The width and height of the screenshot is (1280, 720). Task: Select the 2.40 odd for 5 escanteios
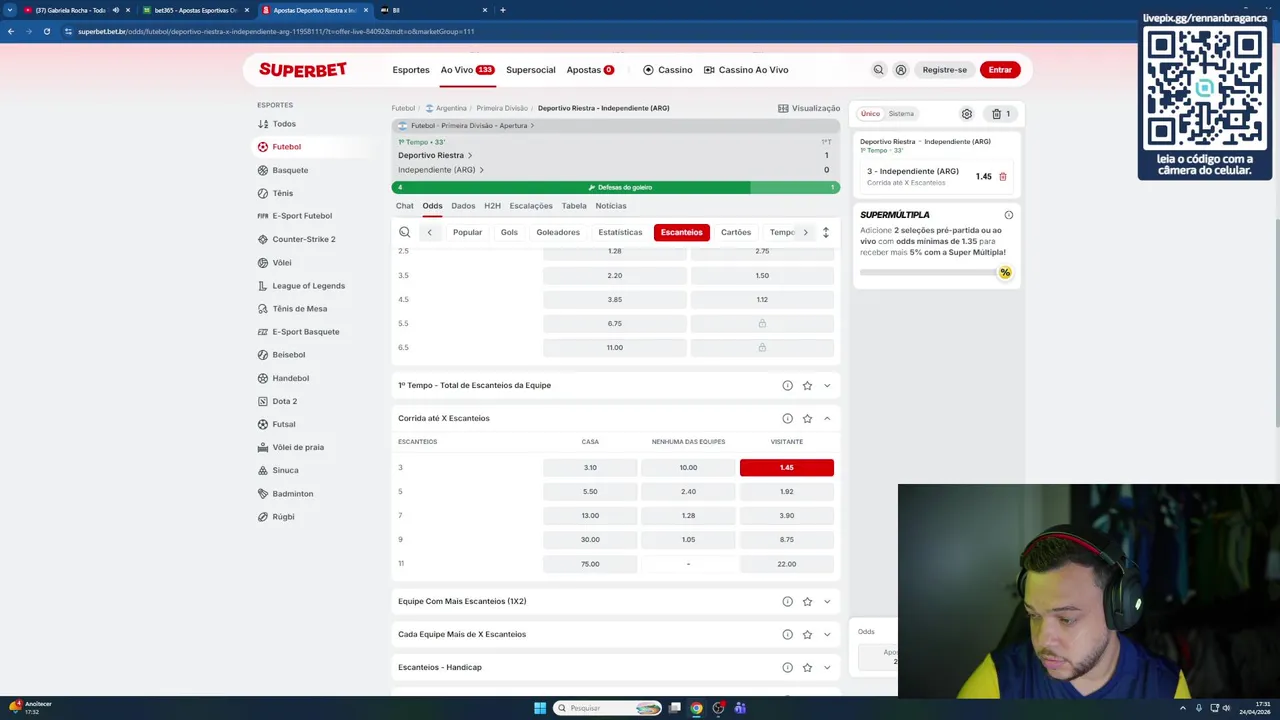pos(688,492)
